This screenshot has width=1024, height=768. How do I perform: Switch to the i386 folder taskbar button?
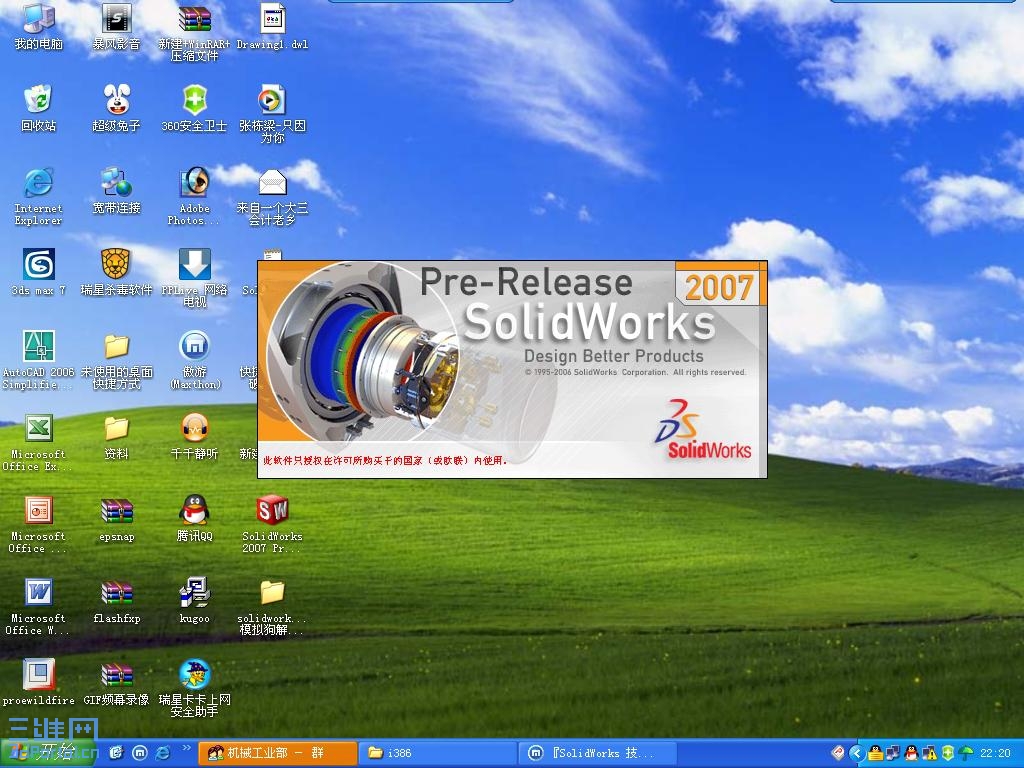(437, 753)
